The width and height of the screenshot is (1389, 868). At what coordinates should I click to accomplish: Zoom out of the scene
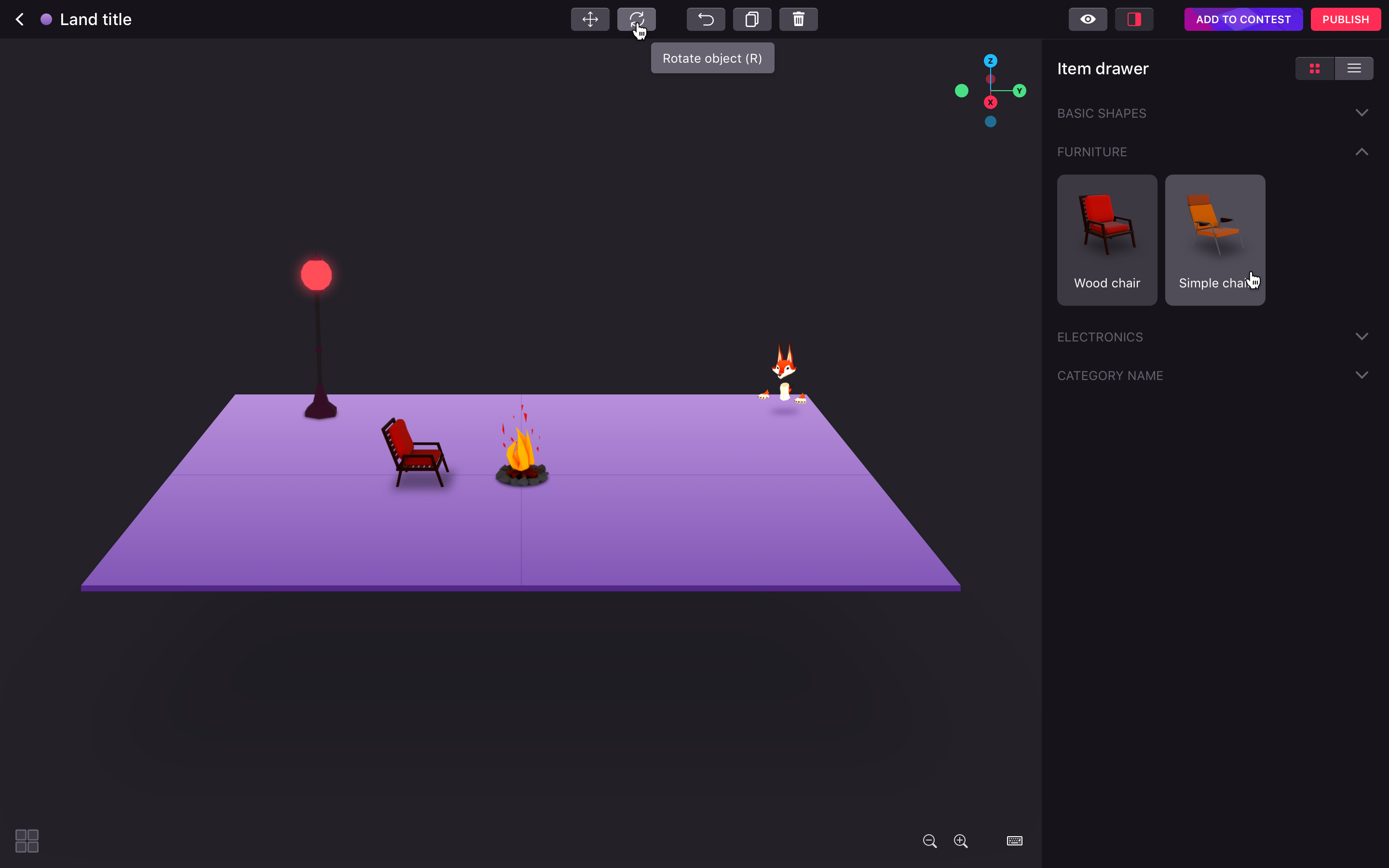click(x=929, y=841)
